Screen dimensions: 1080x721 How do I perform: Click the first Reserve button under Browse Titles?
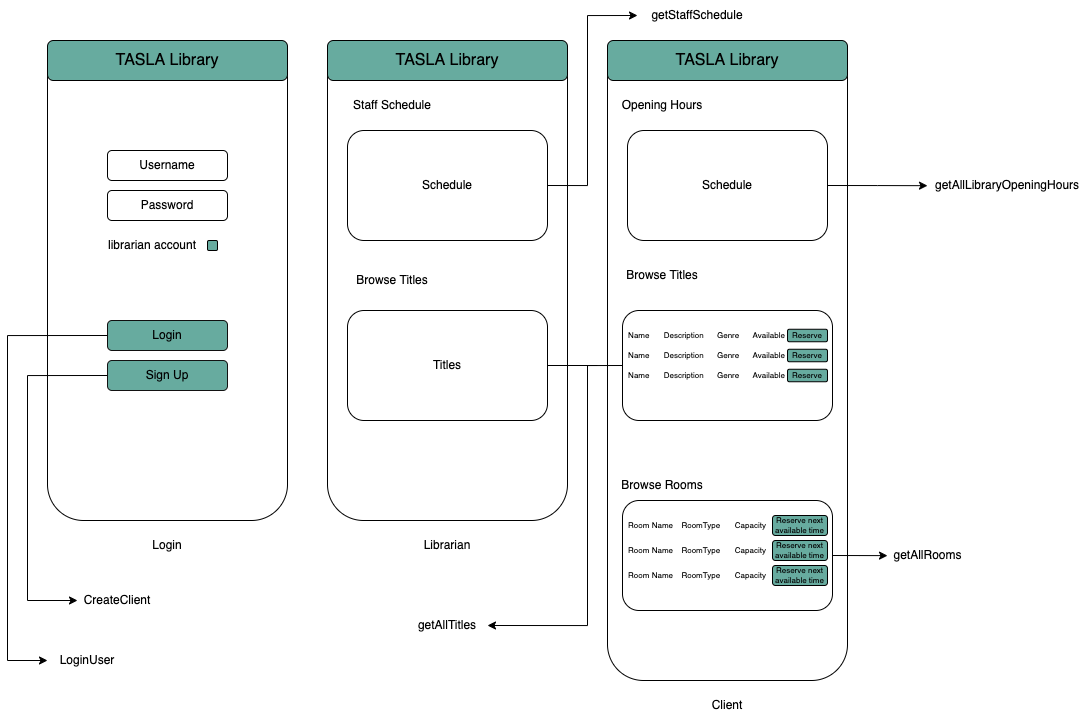pos(807,335)
